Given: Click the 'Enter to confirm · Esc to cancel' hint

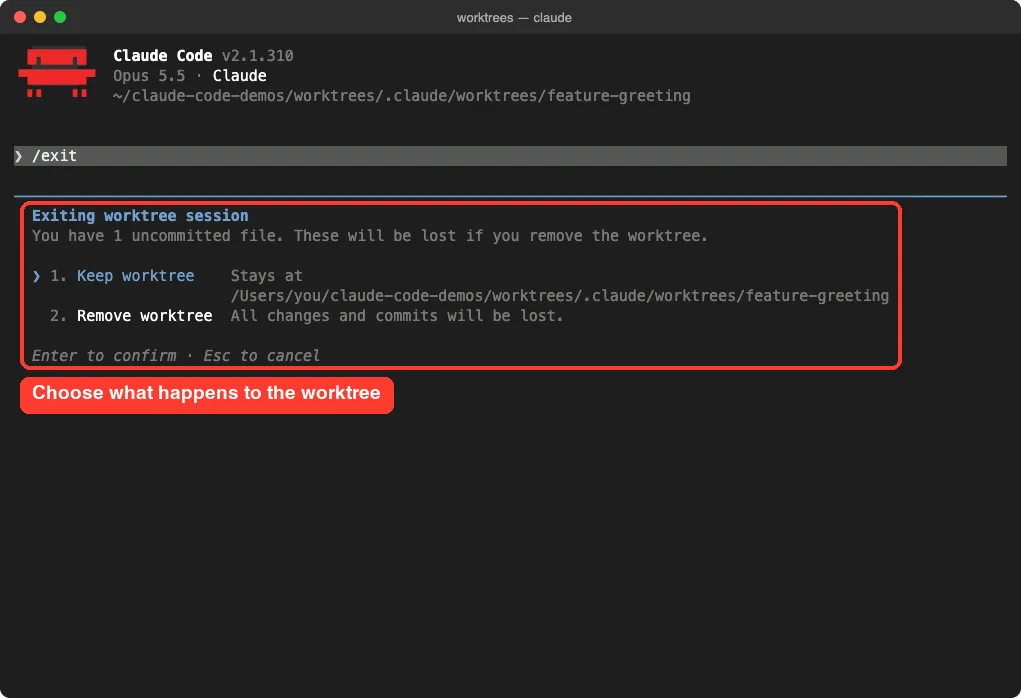Looking at the screenshot, I should [x=176, y=356].
